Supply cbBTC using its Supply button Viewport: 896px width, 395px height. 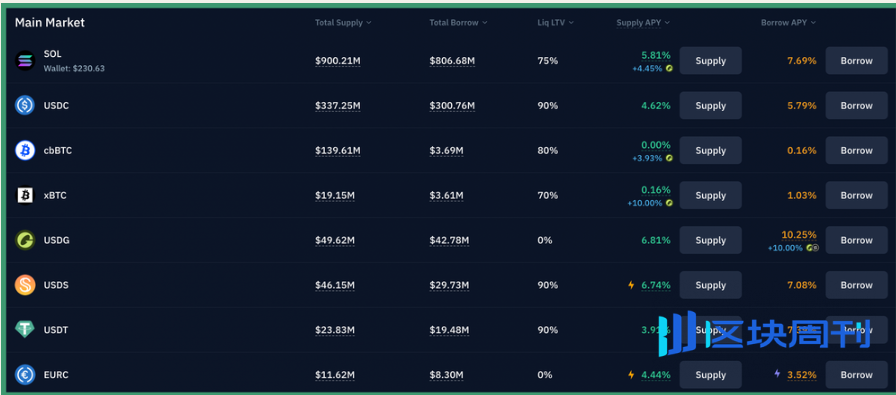click(x=710, y=150)
